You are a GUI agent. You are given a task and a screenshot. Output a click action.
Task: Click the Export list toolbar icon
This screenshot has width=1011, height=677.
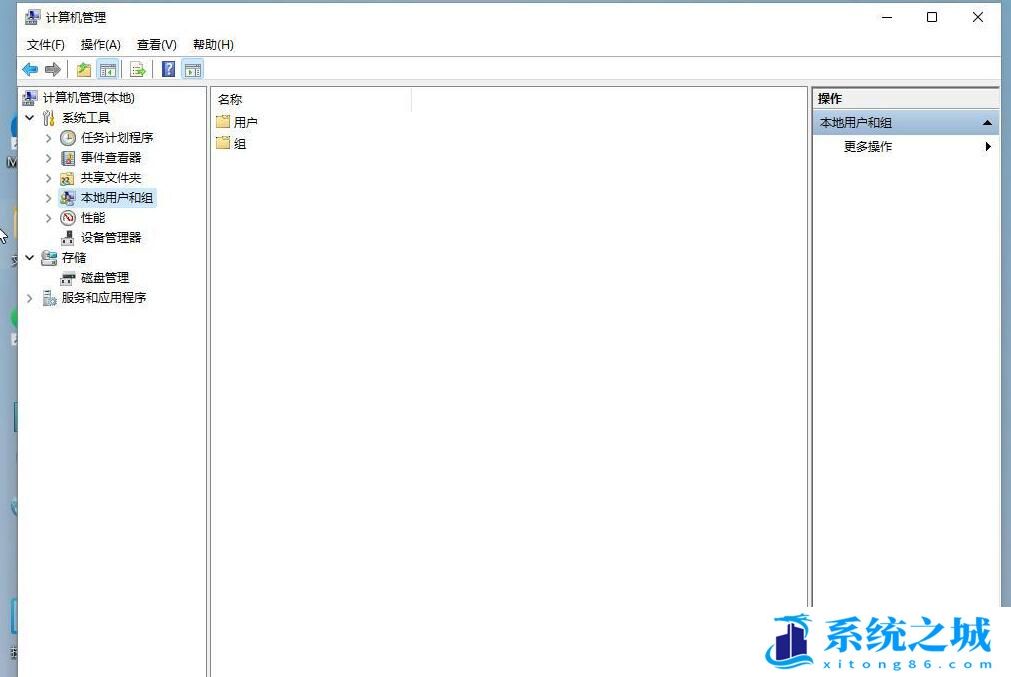(138, 69)
